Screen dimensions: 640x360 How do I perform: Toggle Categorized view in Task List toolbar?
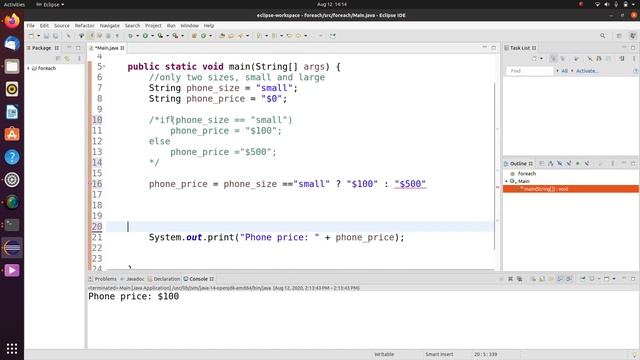[553, 59]
